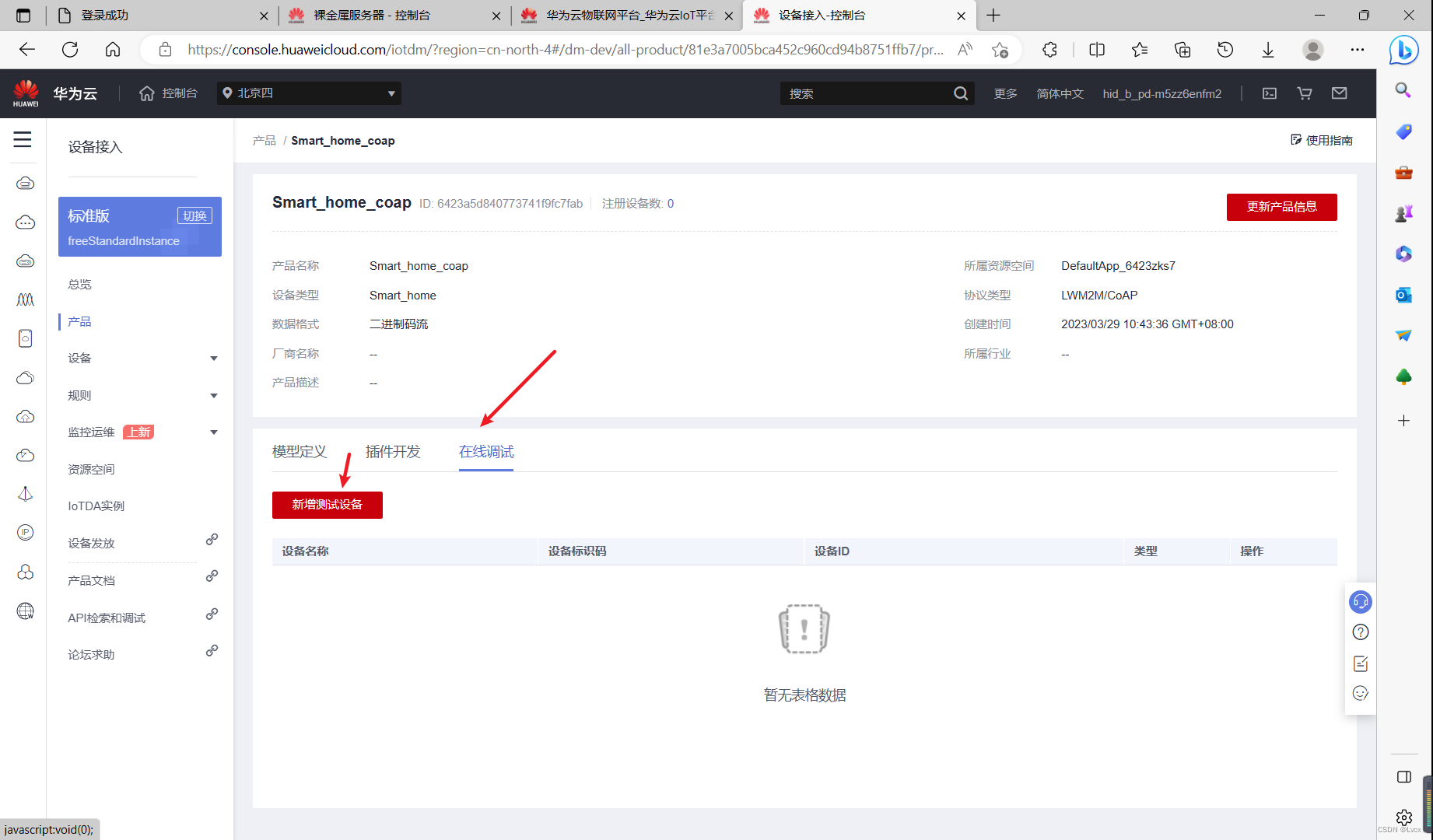The image size is (1433, 840).
Task: Open the 北京四 region dropdown
Action: point(309,93)
